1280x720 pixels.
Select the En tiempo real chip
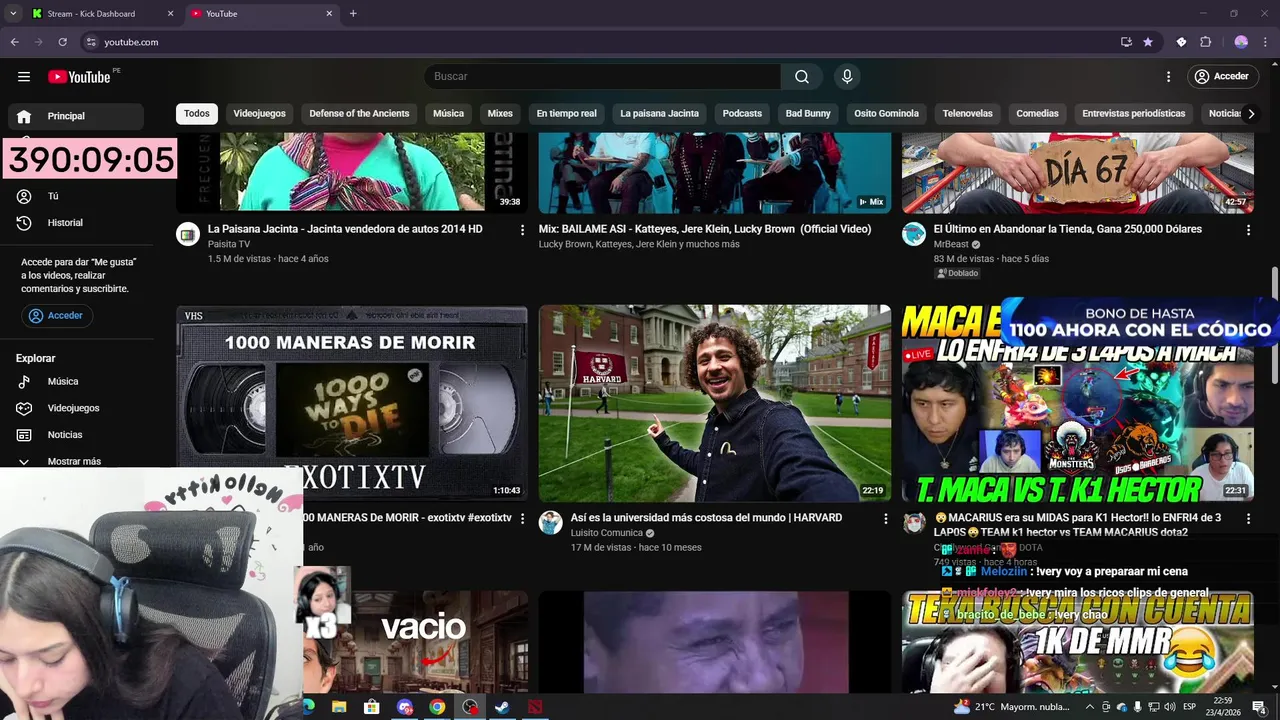click(x=566, y=114)
